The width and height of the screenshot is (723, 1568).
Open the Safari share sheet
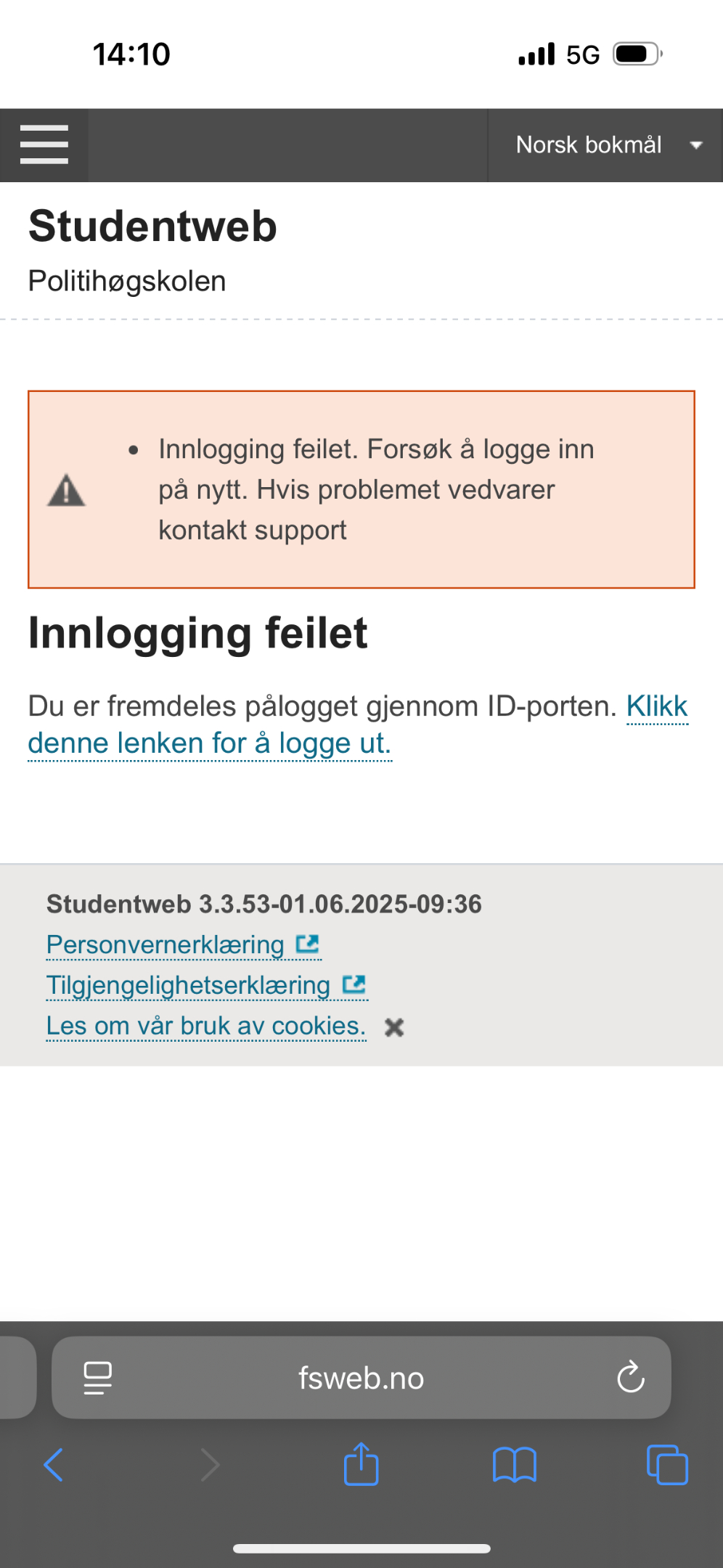361,1463
